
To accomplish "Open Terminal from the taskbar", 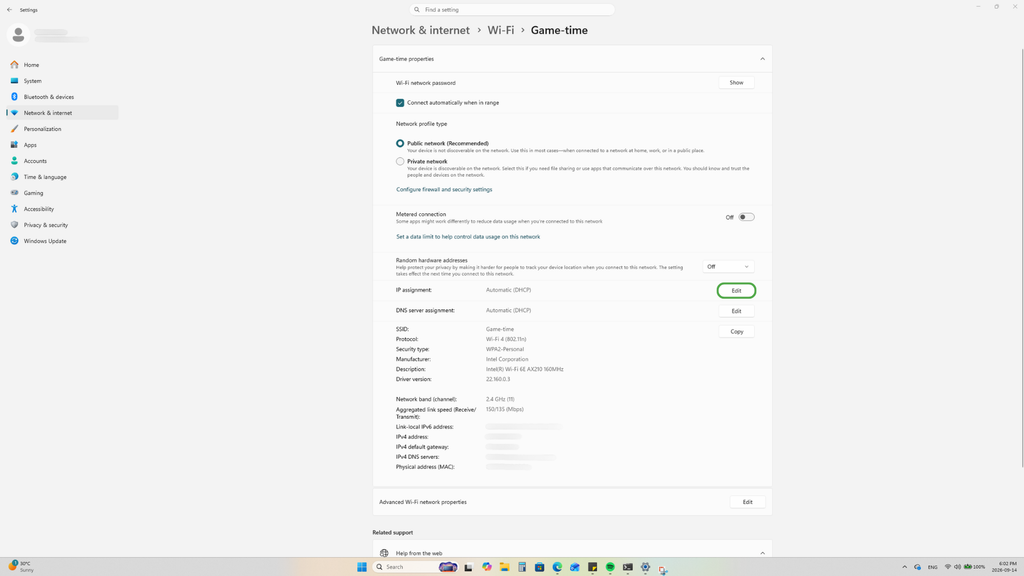I will point(628,567).
